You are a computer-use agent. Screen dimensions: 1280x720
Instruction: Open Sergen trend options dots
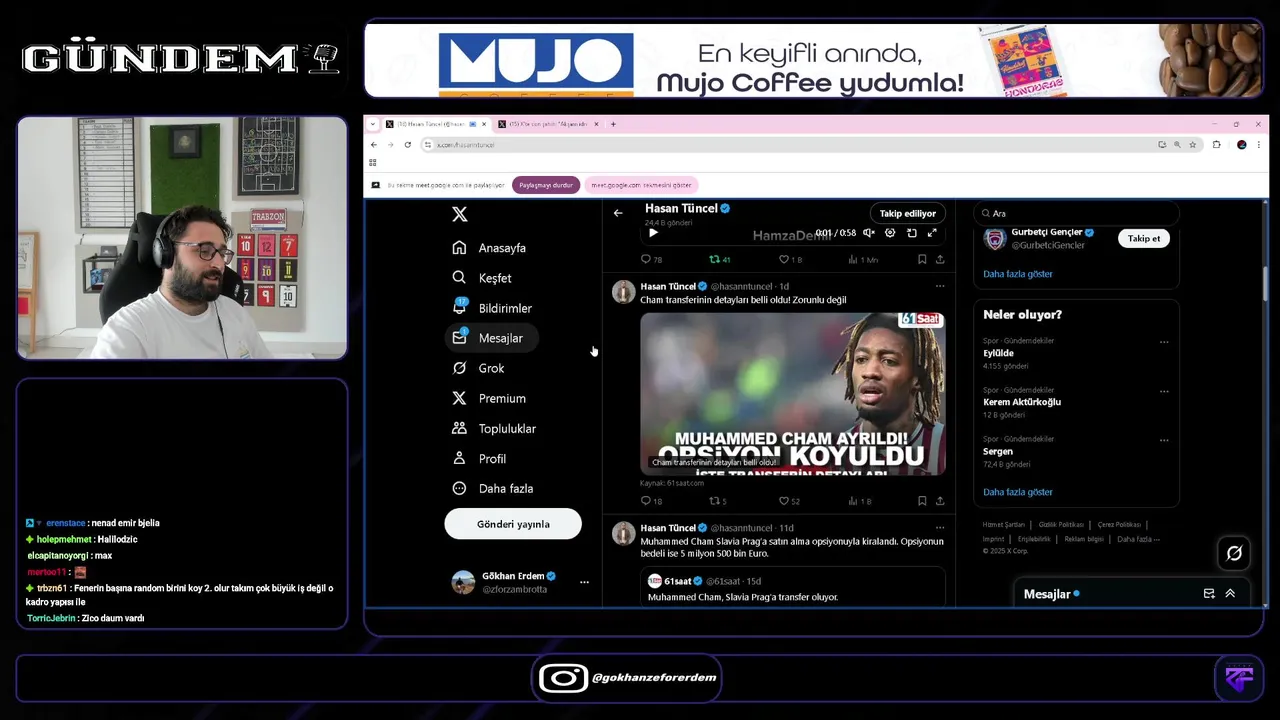pyautogui.click(x=1164, y=440)
